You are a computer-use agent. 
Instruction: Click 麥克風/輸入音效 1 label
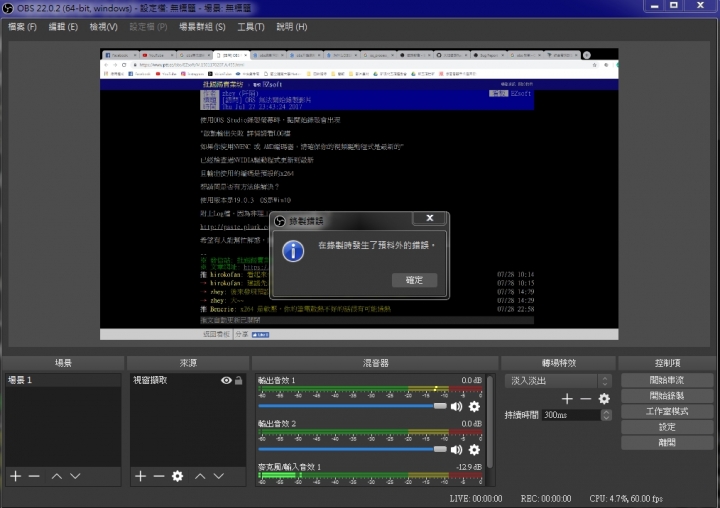[289, 467]
